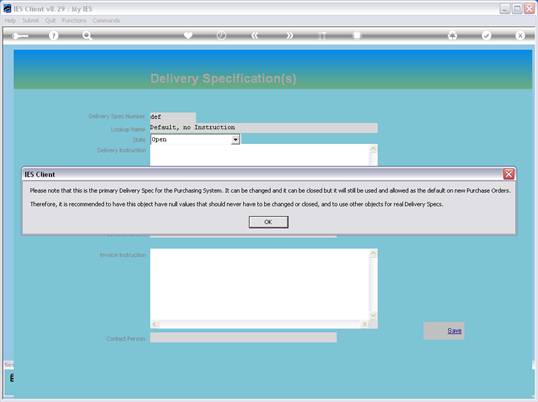Click the Contact Person field

point(243,338)
